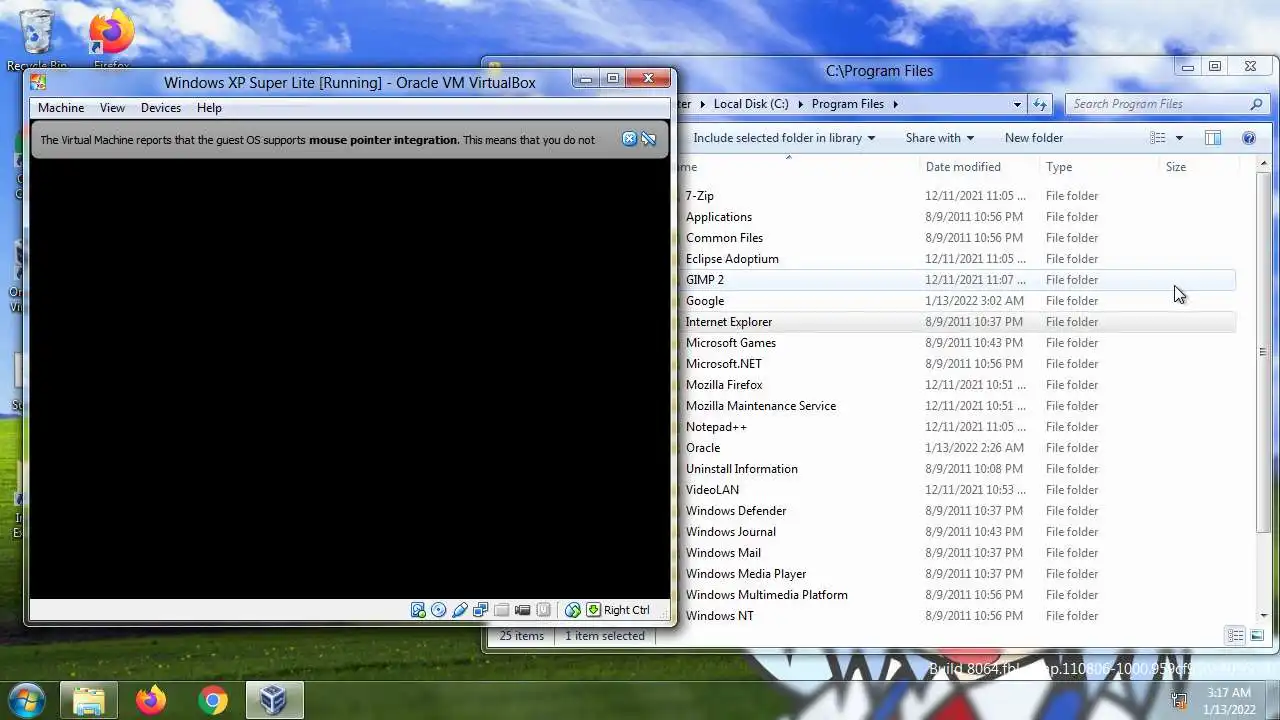Select the Applications folder
The width and height of the screenshot is (1280, 720).
[955, 217]
